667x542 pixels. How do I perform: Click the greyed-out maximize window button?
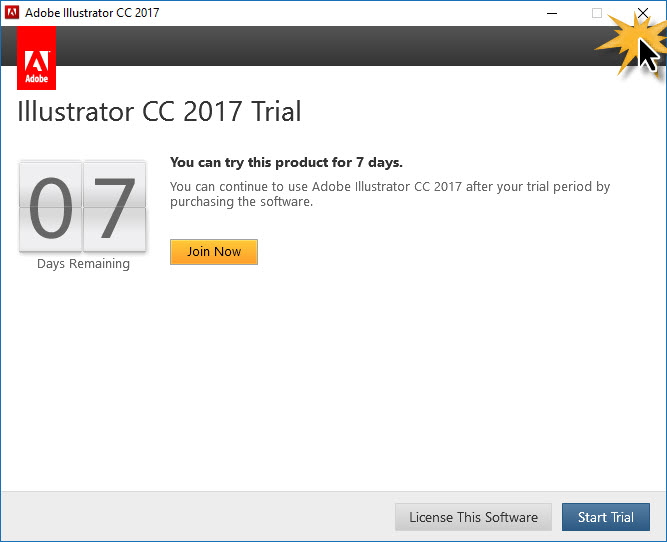(597, 13)
